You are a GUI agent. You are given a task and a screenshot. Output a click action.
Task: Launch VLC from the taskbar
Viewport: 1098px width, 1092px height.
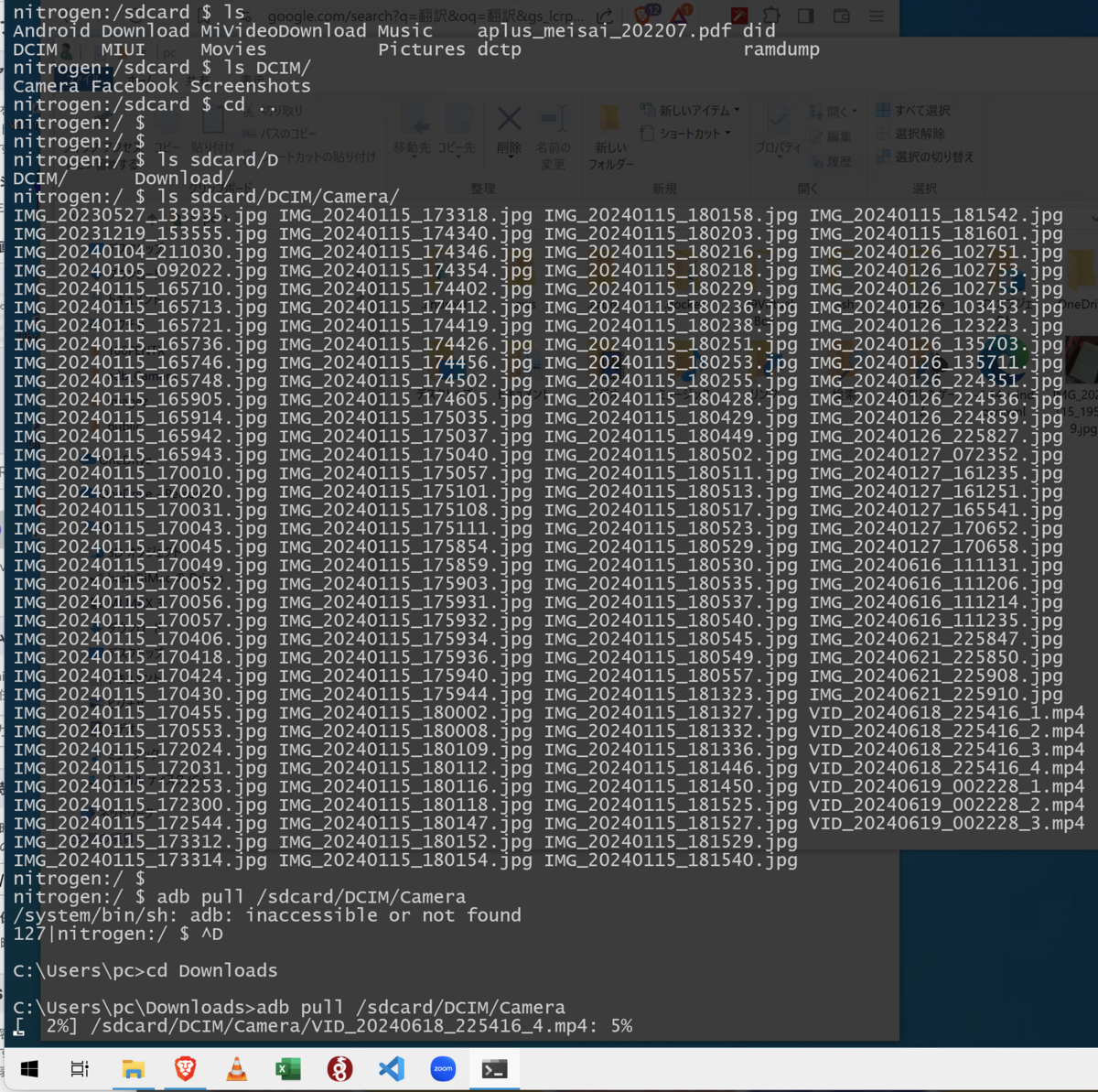pyautogui.click(x=237, y=1068)
